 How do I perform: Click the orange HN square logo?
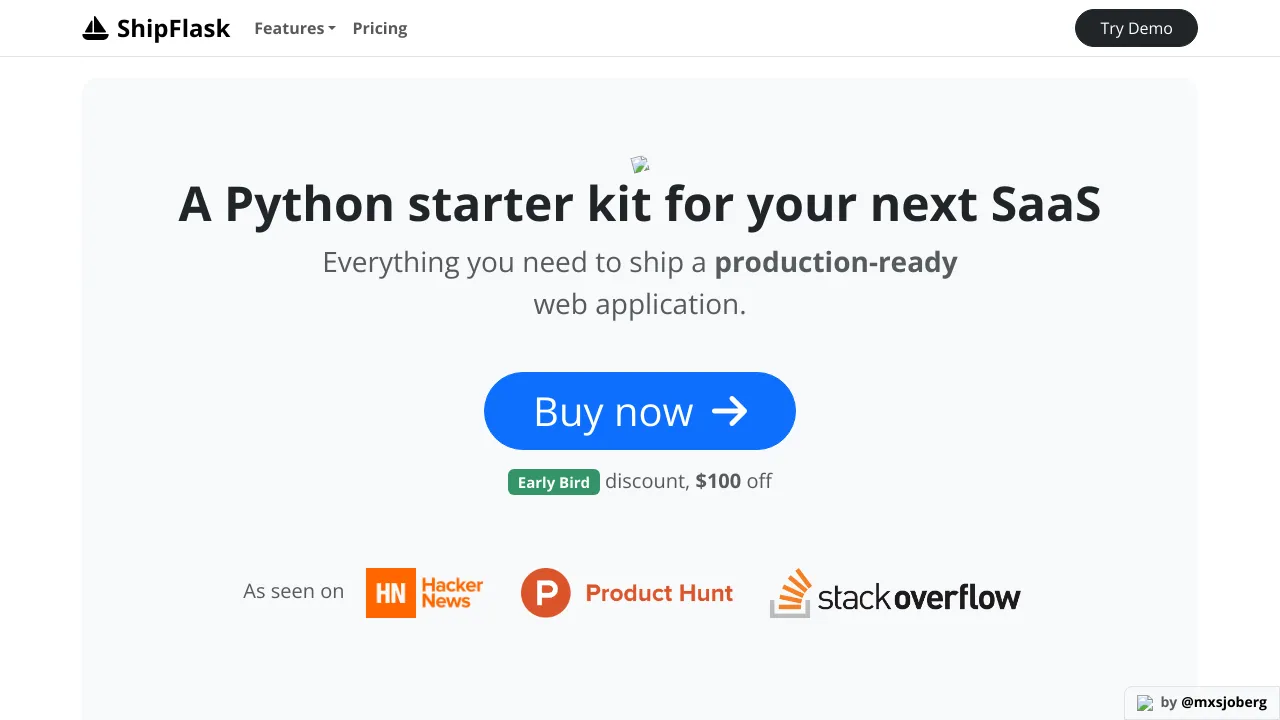tap(391, 593)
